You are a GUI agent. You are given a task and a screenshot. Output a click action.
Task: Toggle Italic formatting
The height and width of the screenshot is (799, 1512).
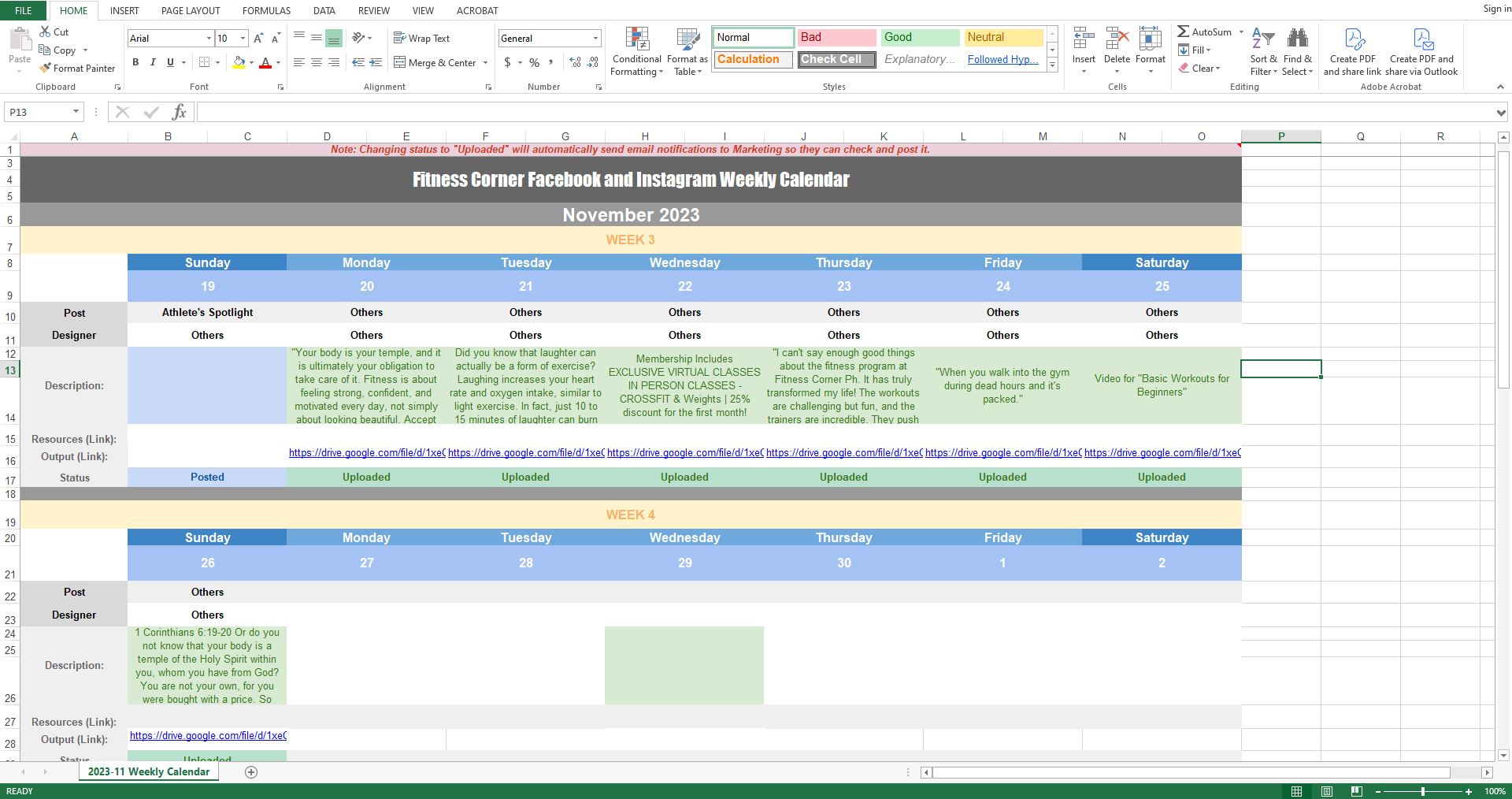[153, 62]
